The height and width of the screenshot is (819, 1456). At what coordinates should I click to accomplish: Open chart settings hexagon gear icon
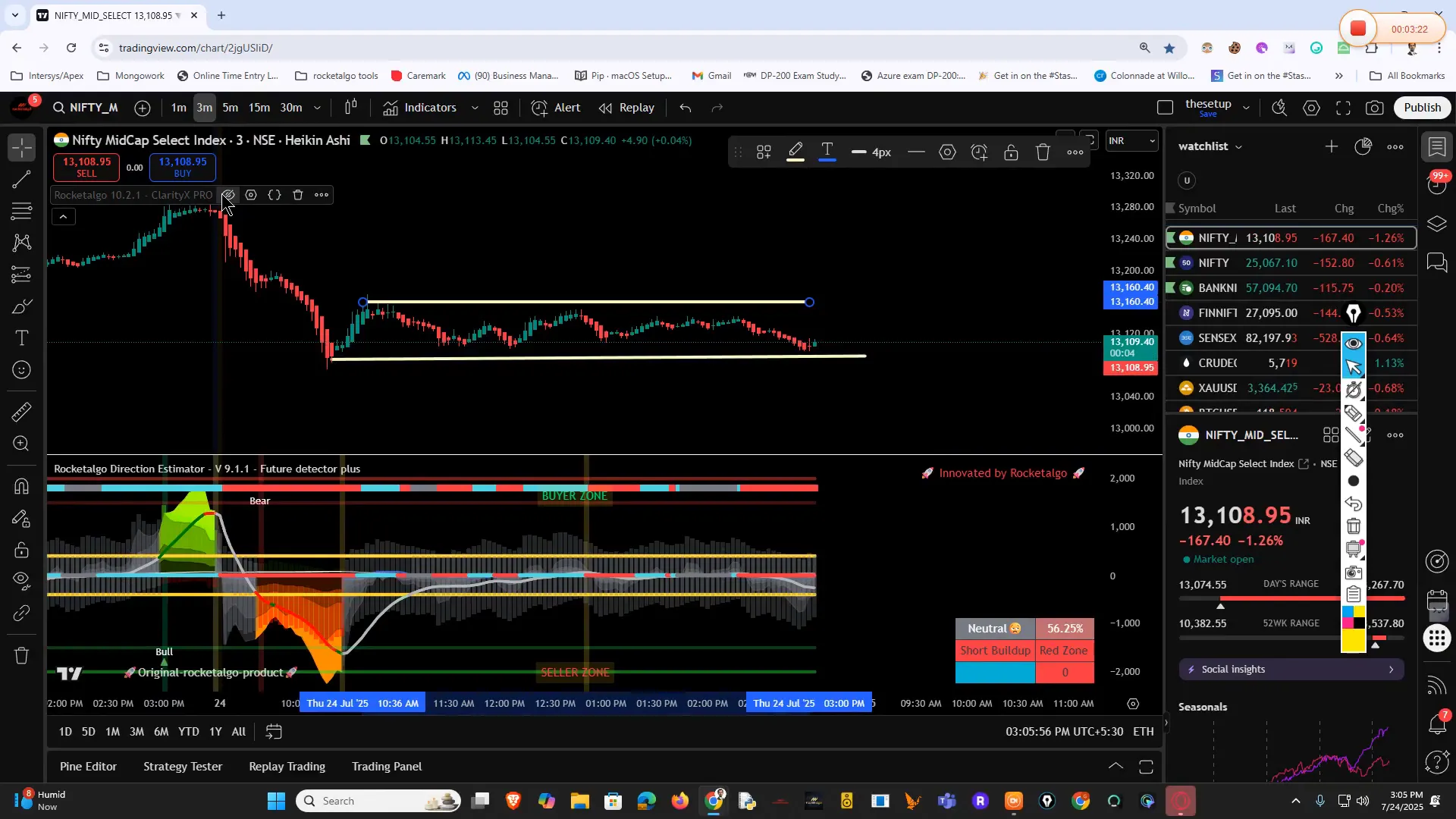pos(1312,108)
